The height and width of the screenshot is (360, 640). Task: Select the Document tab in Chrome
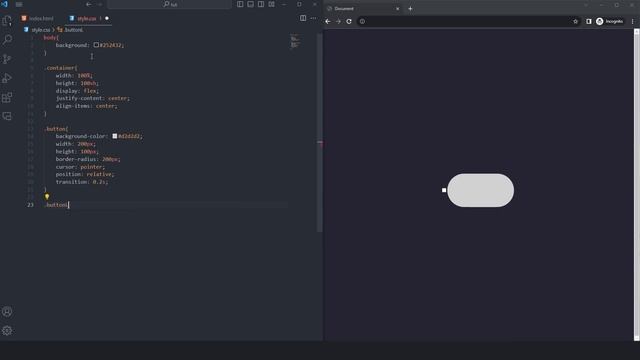pyautogui.click(x=363, y=9)
